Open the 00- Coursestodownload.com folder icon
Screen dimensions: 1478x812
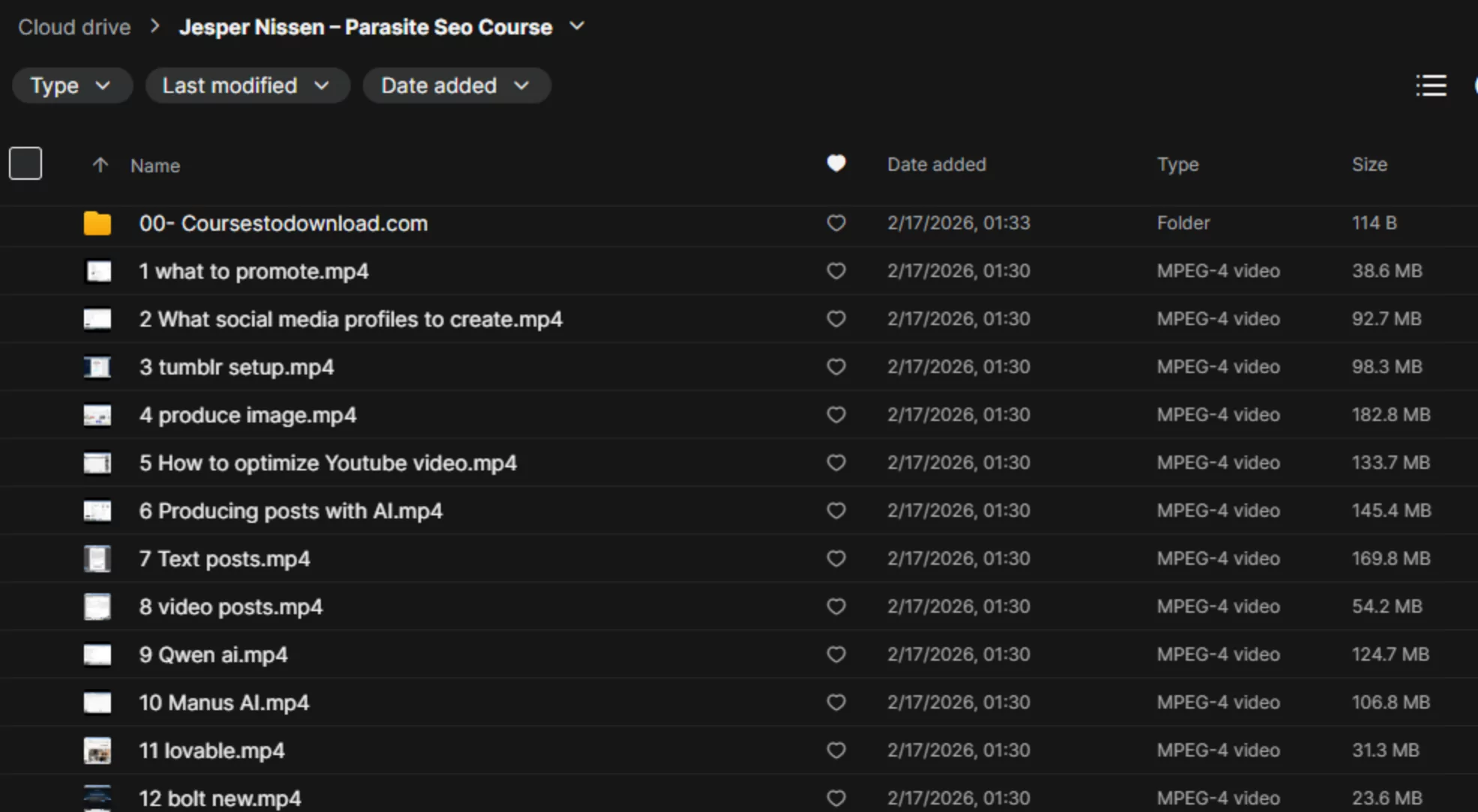tap(97, 223)
